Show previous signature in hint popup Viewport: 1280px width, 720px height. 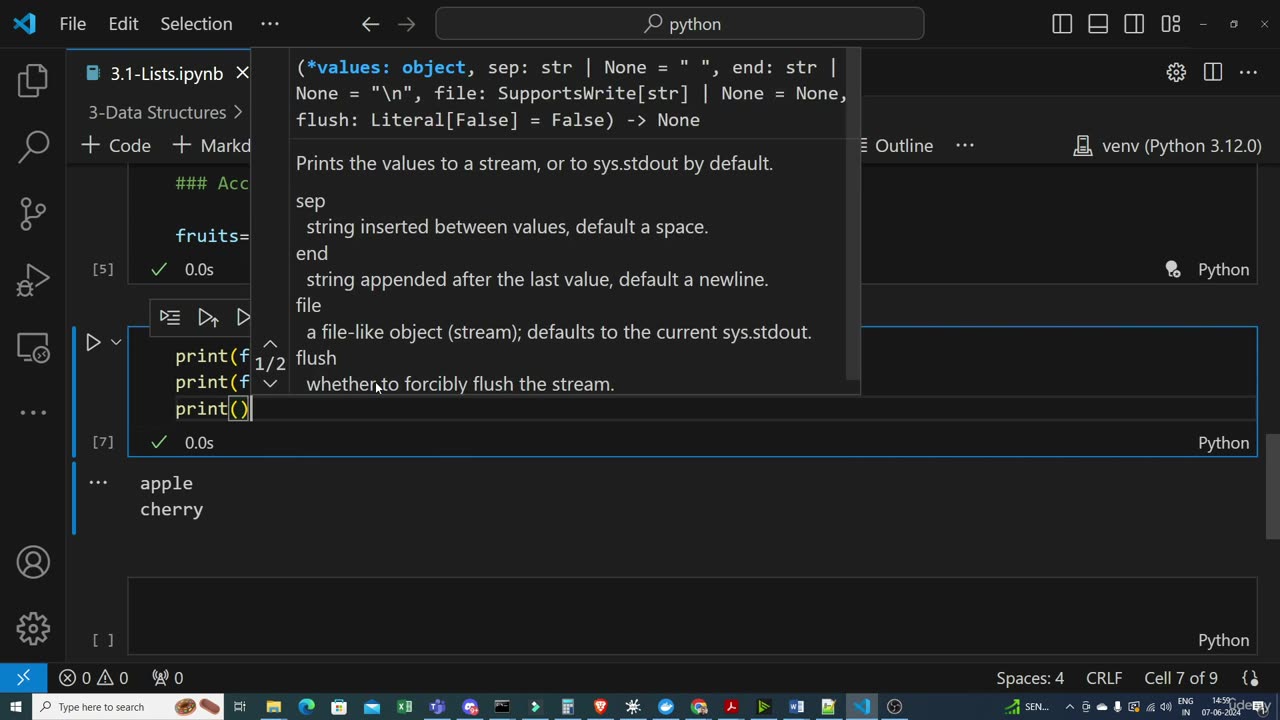point(270,344)
